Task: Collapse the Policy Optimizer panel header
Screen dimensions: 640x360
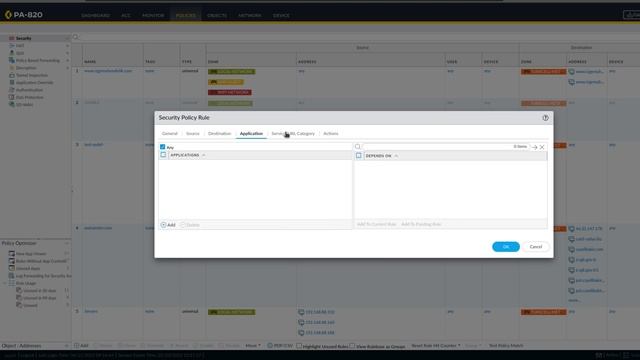Action: (67, 243)
